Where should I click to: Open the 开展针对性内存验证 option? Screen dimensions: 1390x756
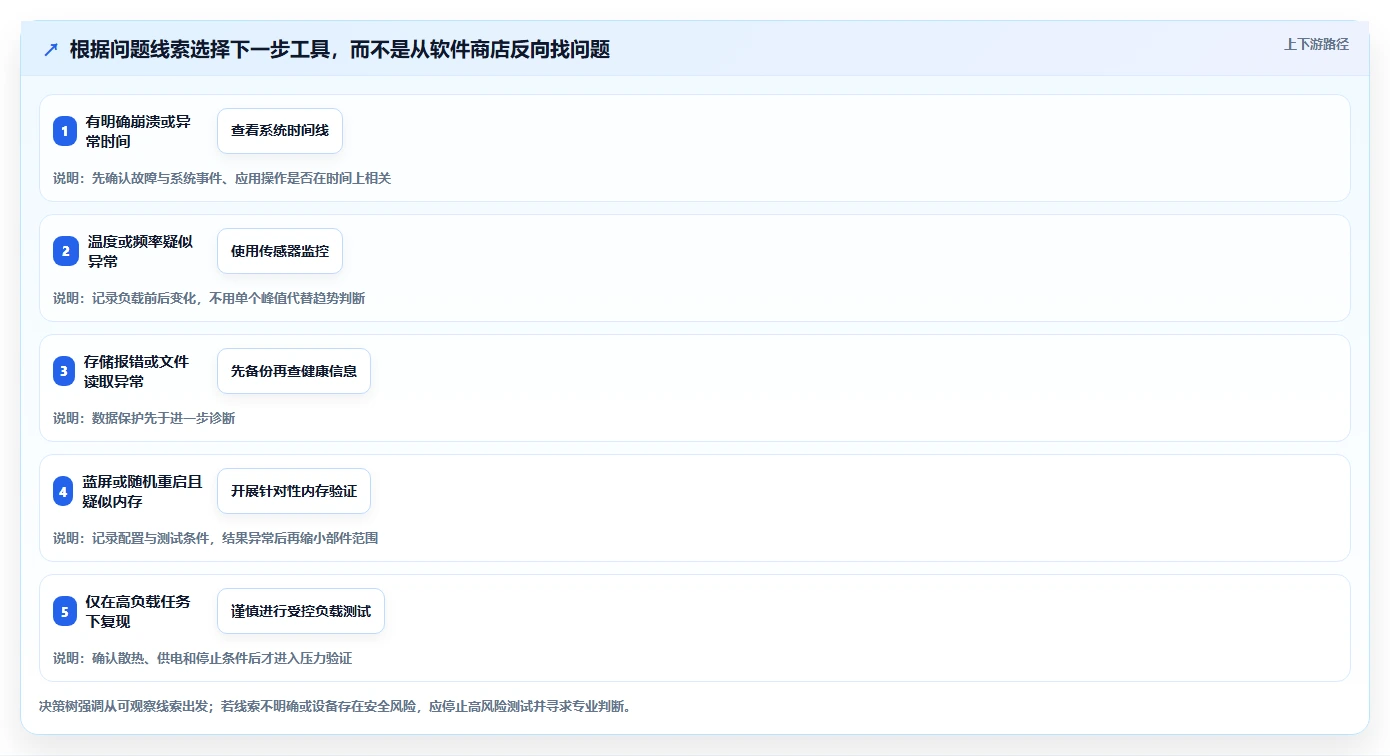[x=294, y=491]
